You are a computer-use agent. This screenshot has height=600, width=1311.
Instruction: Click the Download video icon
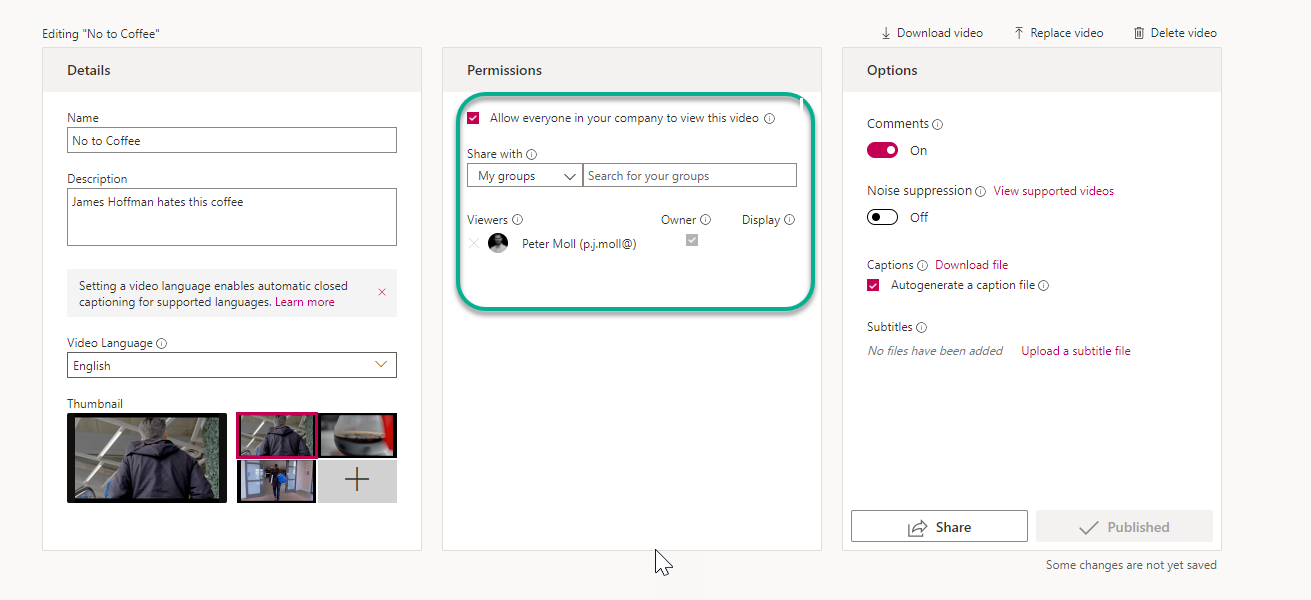click(x=886, y=33)
